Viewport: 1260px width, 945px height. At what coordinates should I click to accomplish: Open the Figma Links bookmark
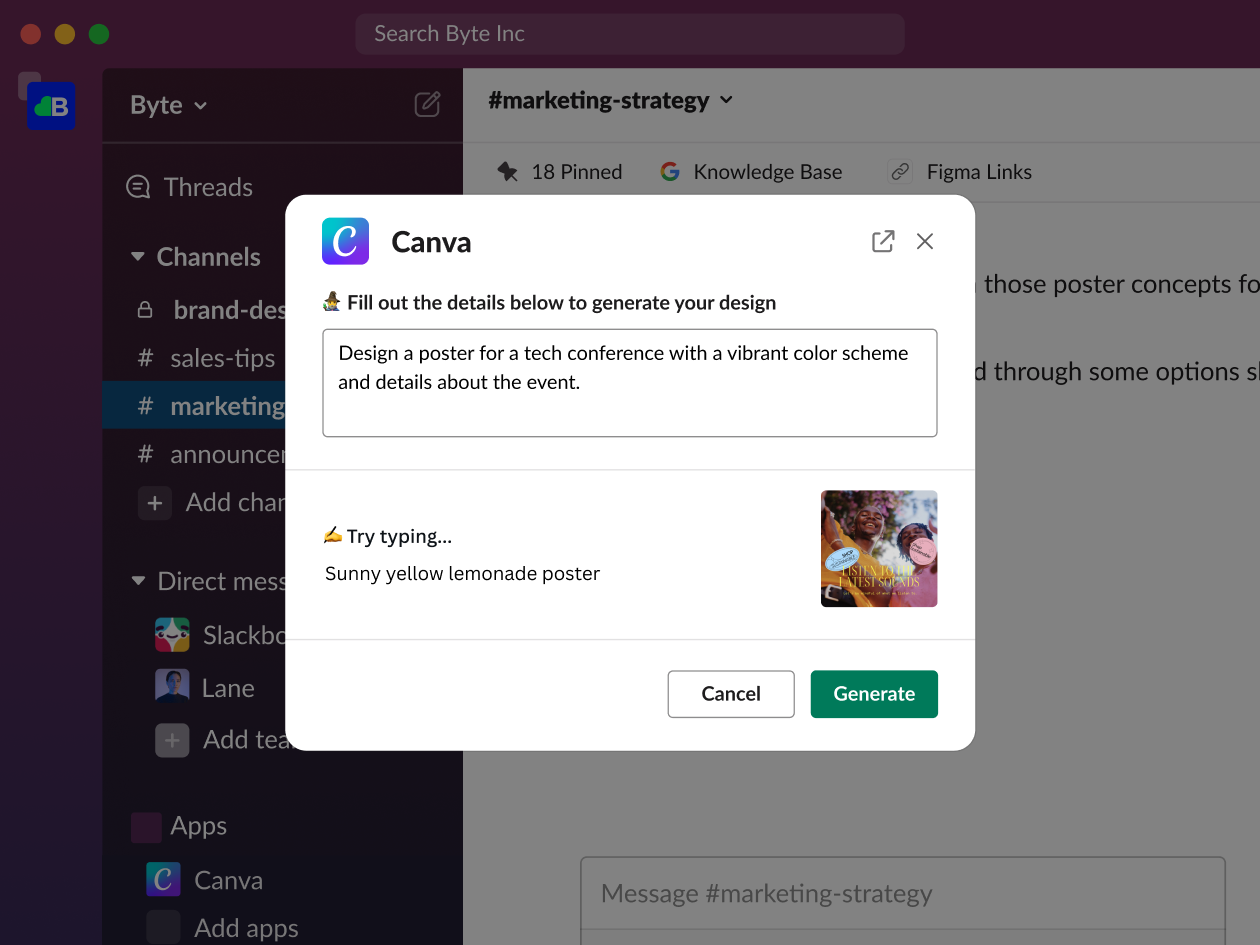[x=960, y=172]
